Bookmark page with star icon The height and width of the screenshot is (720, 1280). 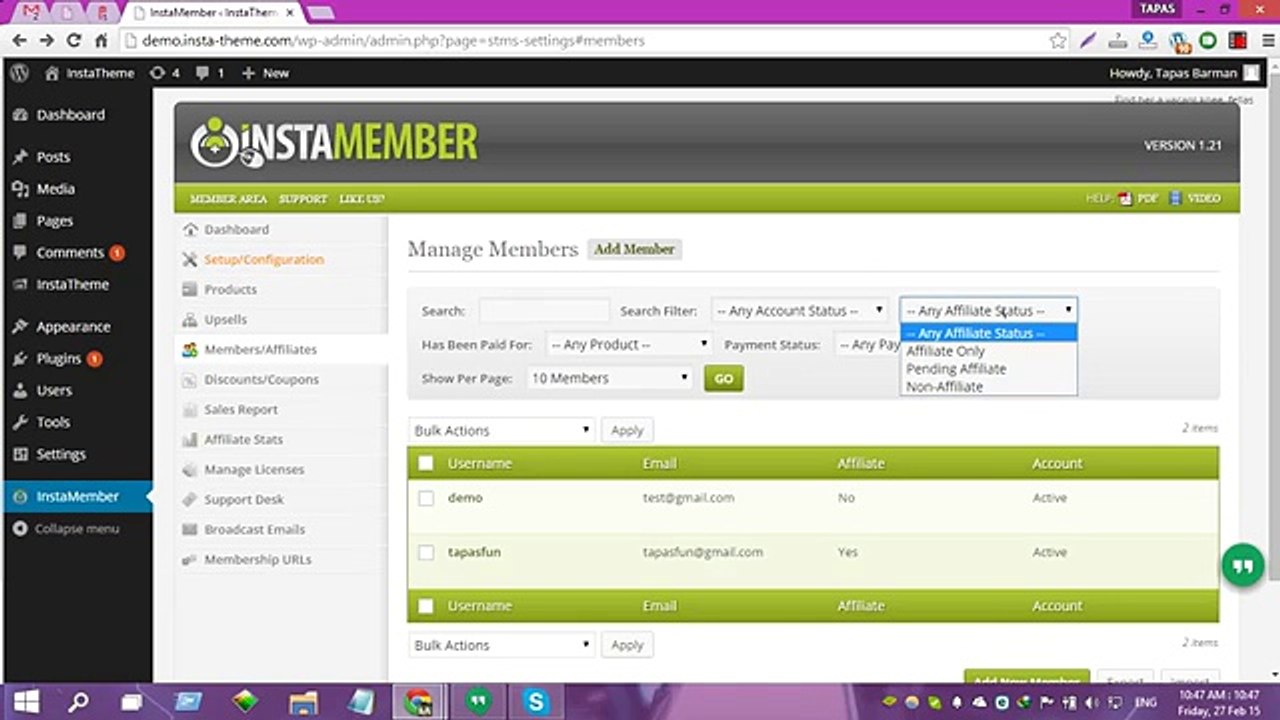coord(1058,41)
